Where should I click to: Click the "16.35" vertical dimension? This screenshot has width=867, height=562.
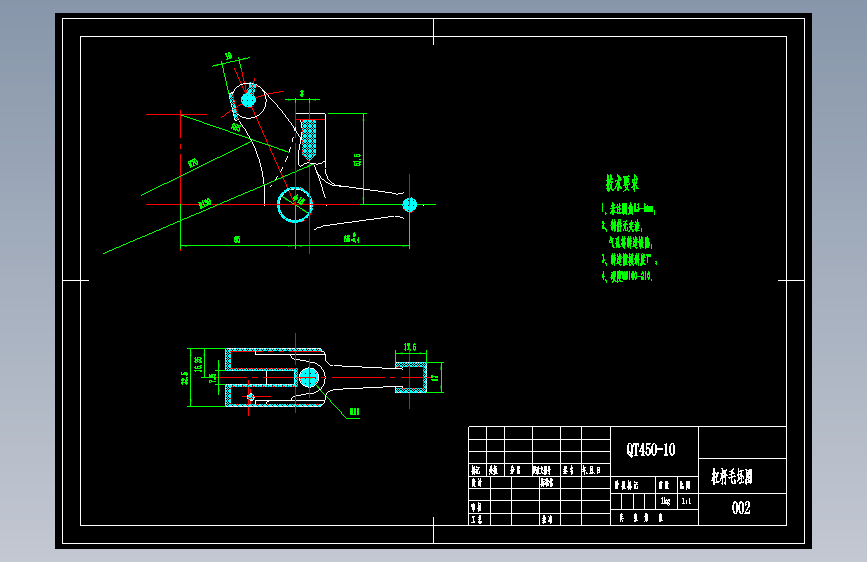click(199, 363)
